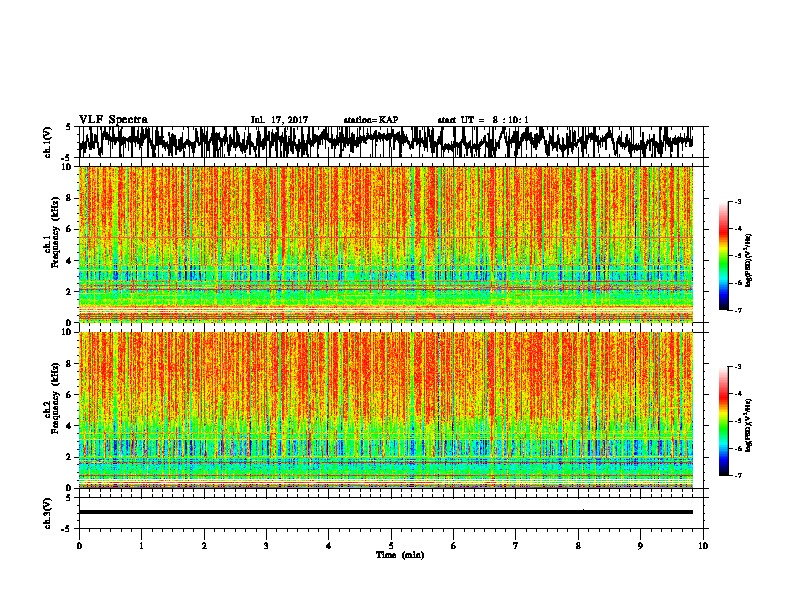This screenshot has width=792, height=612.
Task: Click inside the ch.1 spectrogram panel
Action: (386, 244)
